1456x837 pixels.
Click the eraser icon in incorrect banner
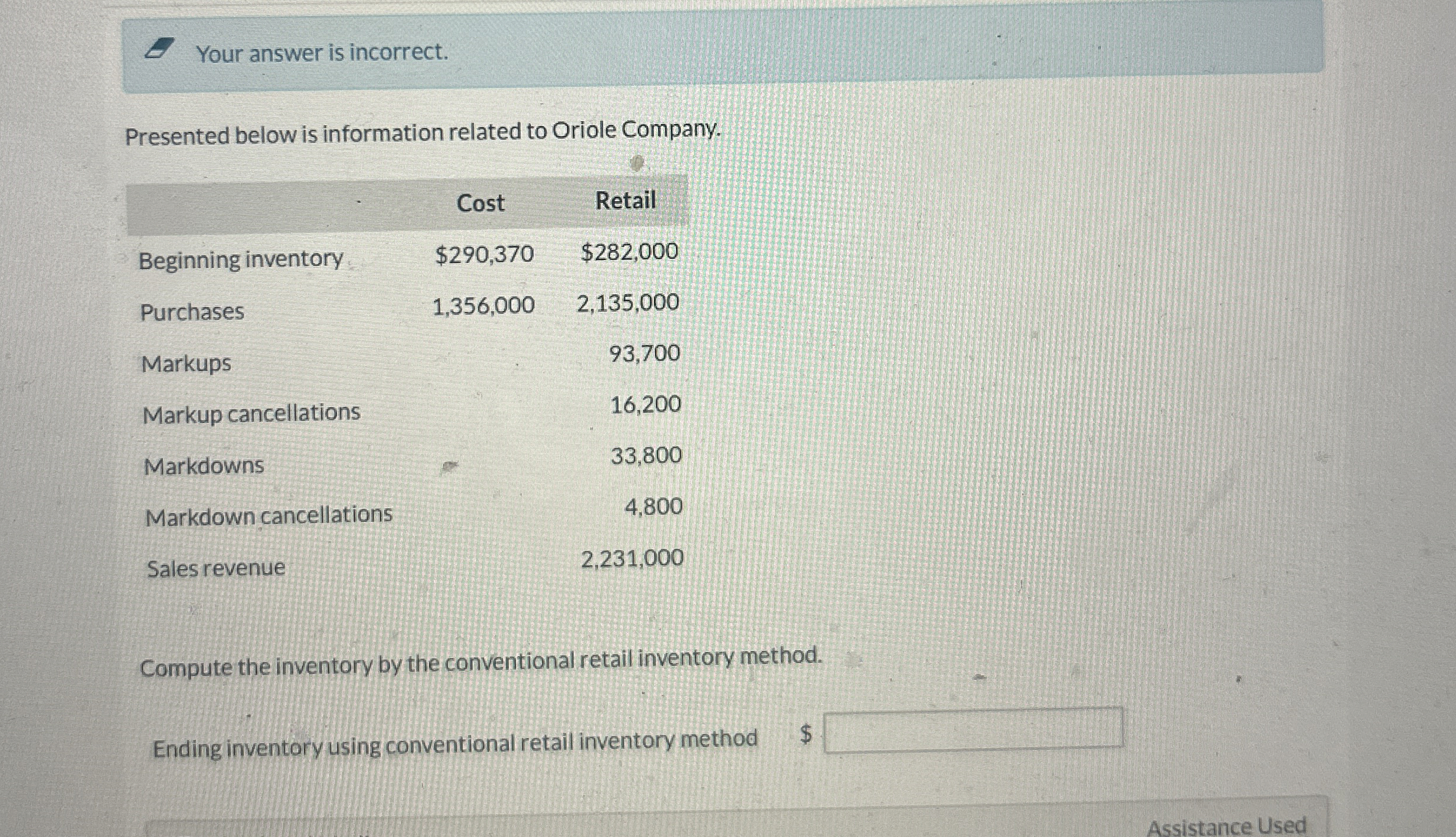tap(160, 48)
